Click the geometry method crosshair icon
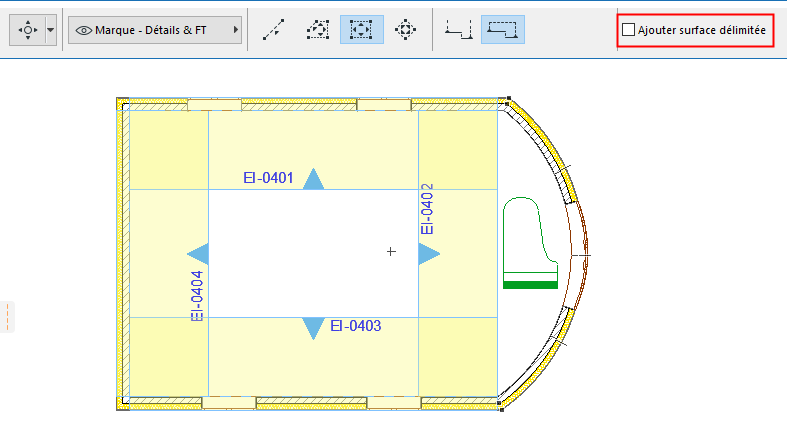This screenshot has width=787, height=436. point(28,30)
